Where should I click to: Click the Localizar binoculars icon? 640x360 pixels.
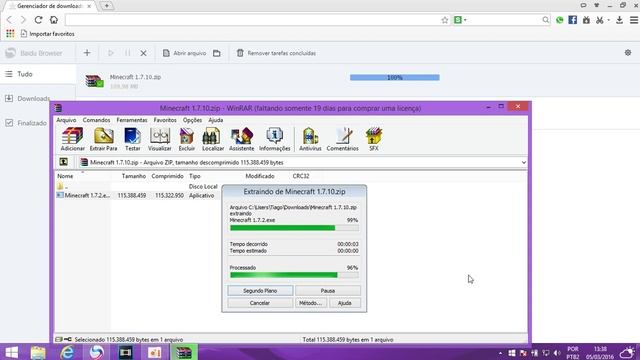tap(213, 139)
